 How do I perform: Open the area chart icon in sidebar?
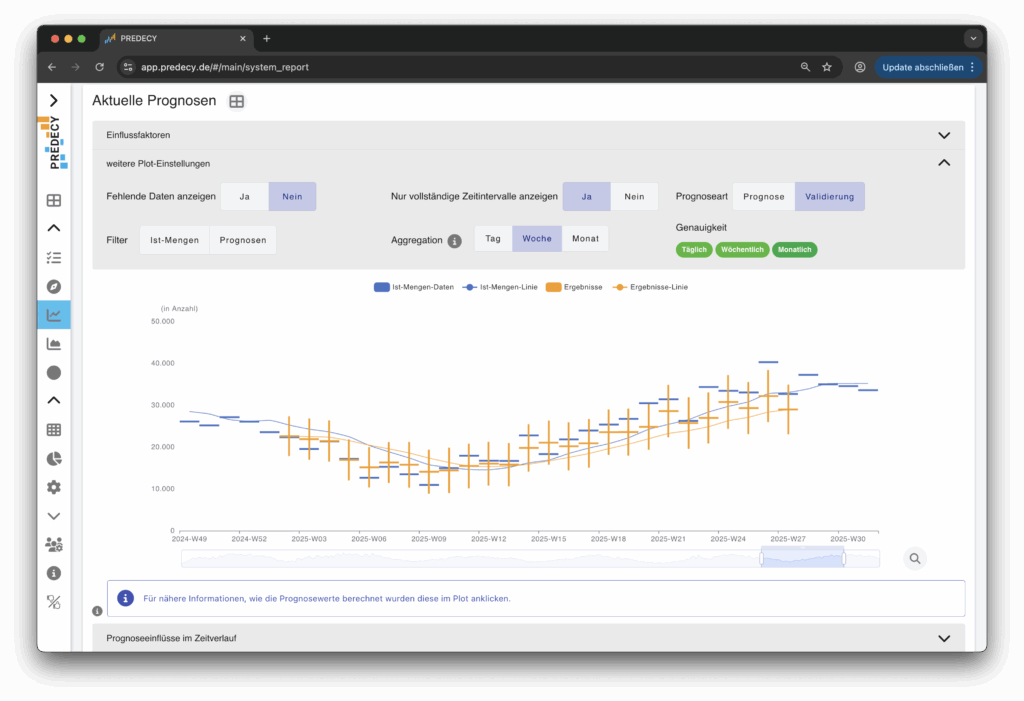(x=54, y=344)
